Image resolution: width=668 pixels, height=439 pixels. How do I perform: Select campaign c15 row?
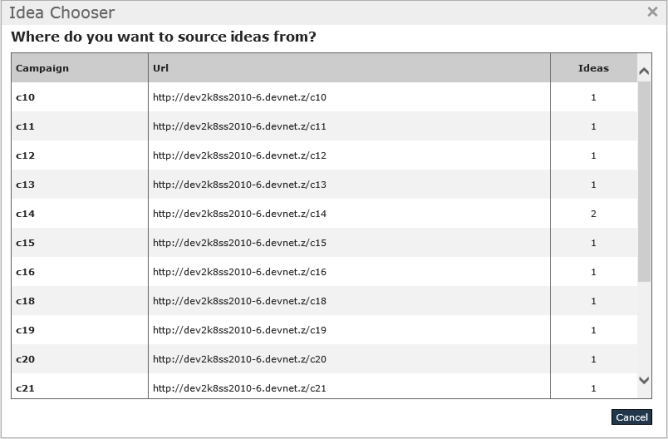[x=24, y=243]
